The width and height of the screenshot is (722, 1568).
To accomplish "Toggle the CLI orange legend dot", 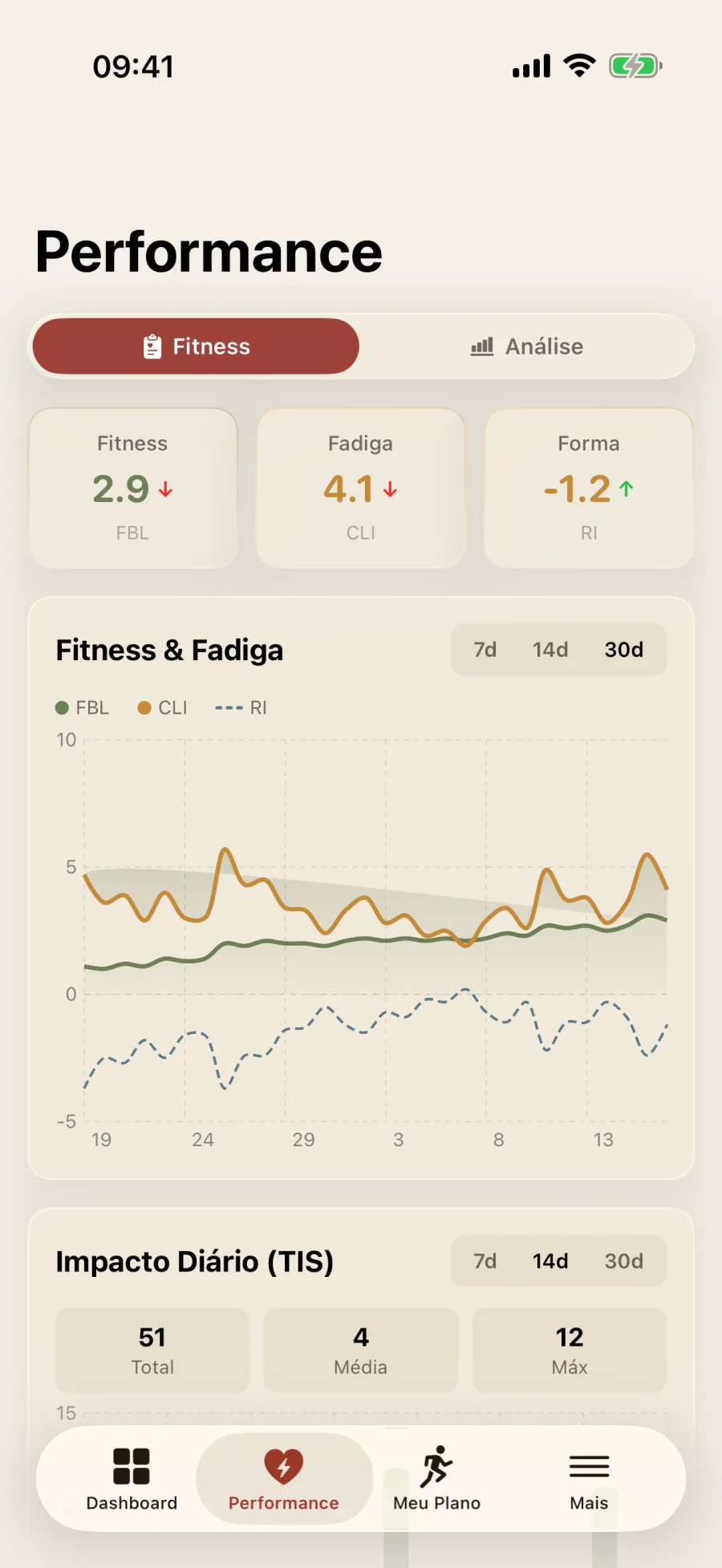I will pos(144,707).
